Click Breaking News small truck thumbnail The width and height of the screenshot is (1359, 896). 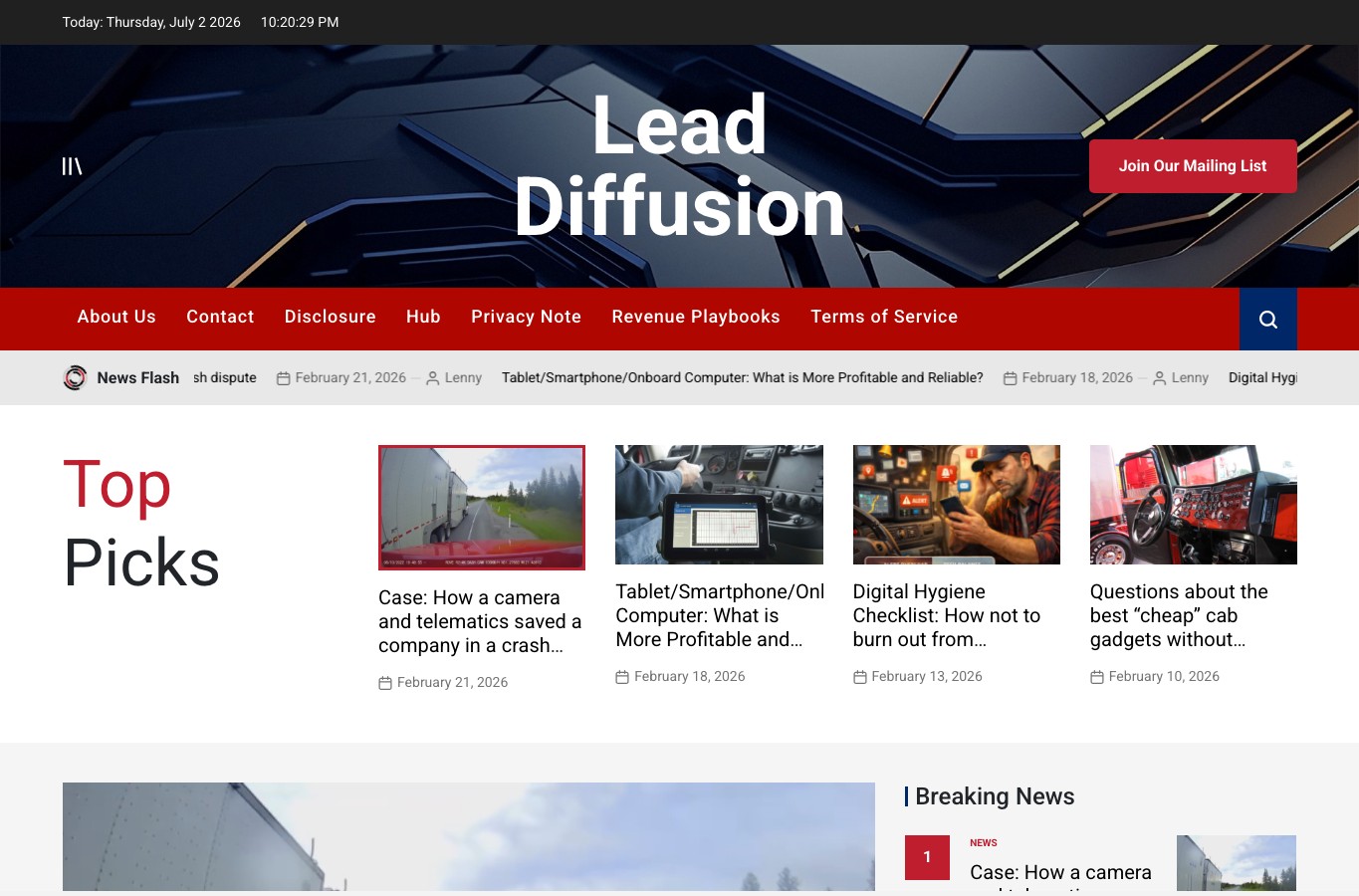(x=1237, y=863)
